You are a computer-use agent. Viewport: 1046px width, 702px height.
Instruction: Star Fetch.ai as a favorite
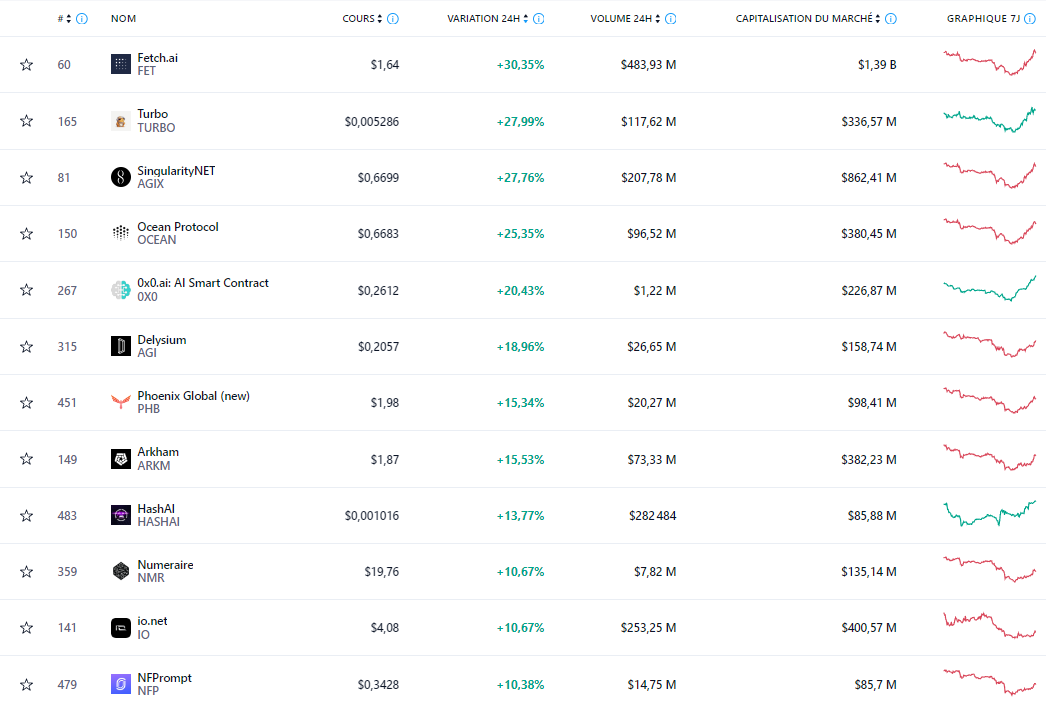point(27,65)
